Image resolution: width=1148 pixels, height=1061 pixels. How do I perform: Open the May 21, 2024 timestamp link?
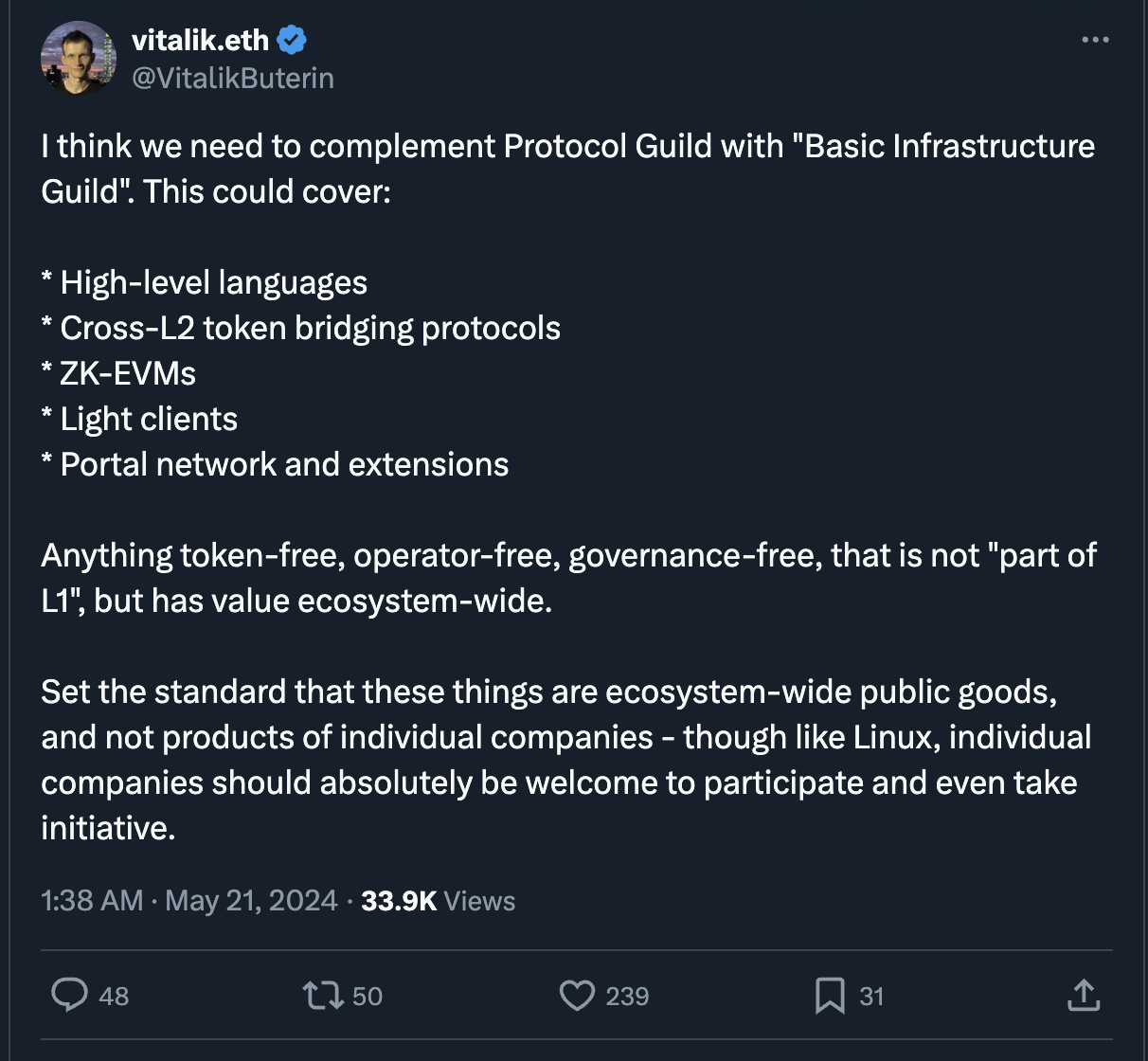(x=250, y=901)
